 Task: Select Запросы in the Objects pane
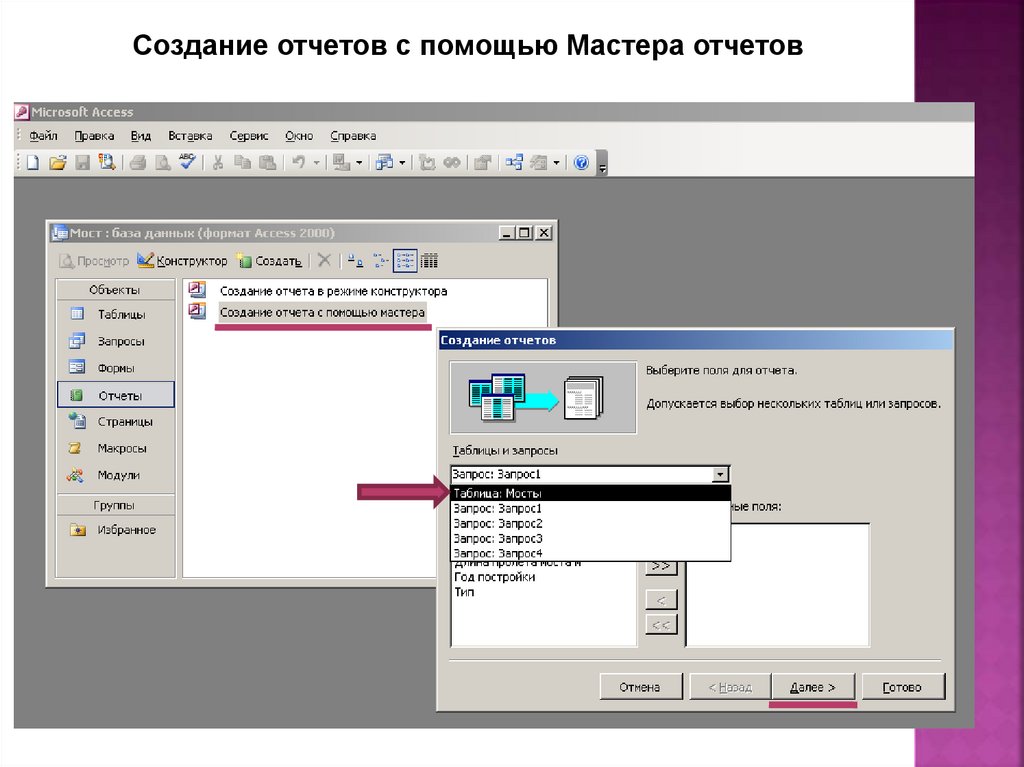click(120, 341)
